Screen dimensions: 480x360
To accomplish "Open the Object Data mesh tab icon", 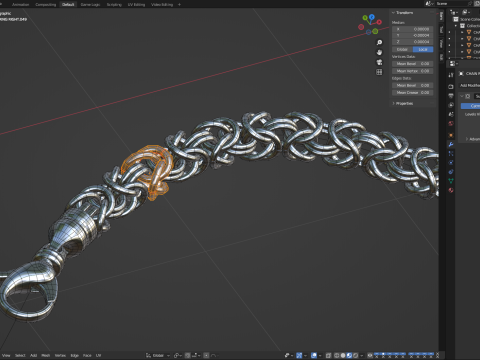I will [x=451, y=181].
